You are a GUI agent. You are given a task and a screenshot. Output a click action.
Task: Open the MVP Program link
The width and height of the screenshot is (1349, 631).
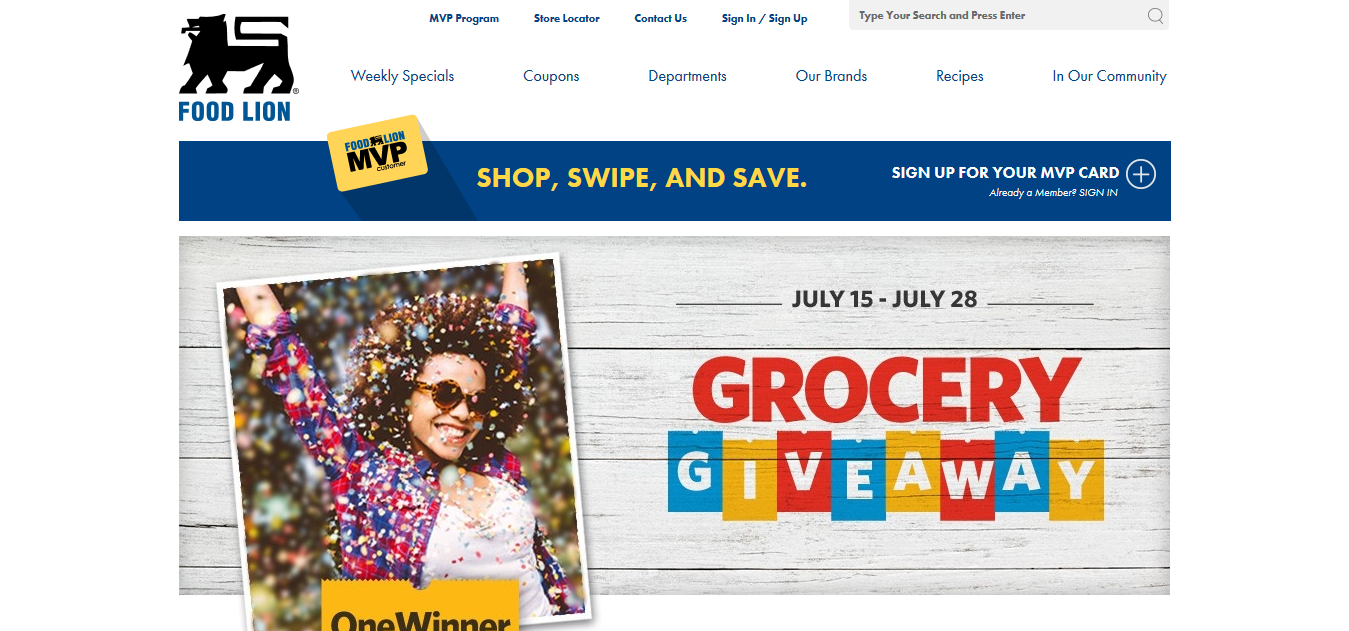[464, 18]
